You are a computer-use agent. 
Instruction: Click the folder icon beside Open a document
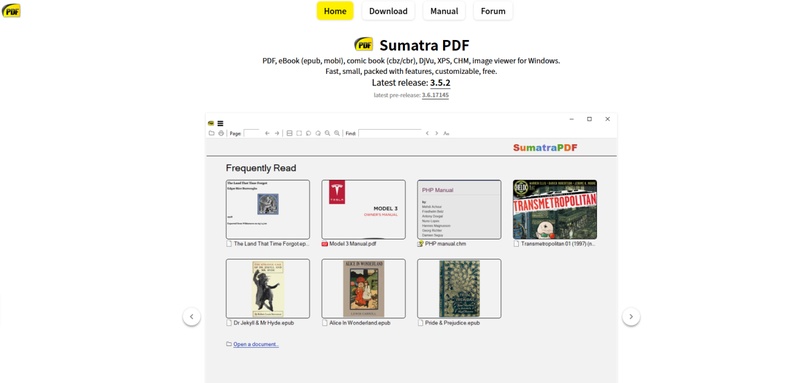[229, 344]
